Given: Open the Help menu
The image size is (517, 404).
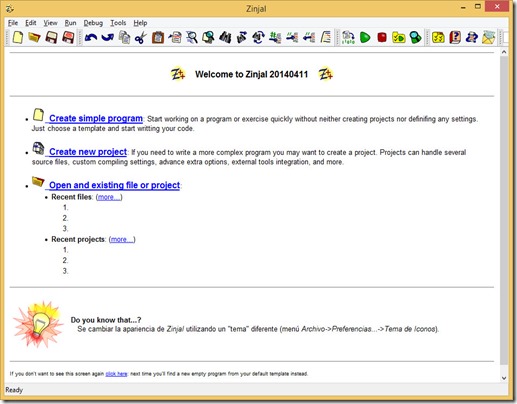Looking at the screenshot, I should 140,23.
